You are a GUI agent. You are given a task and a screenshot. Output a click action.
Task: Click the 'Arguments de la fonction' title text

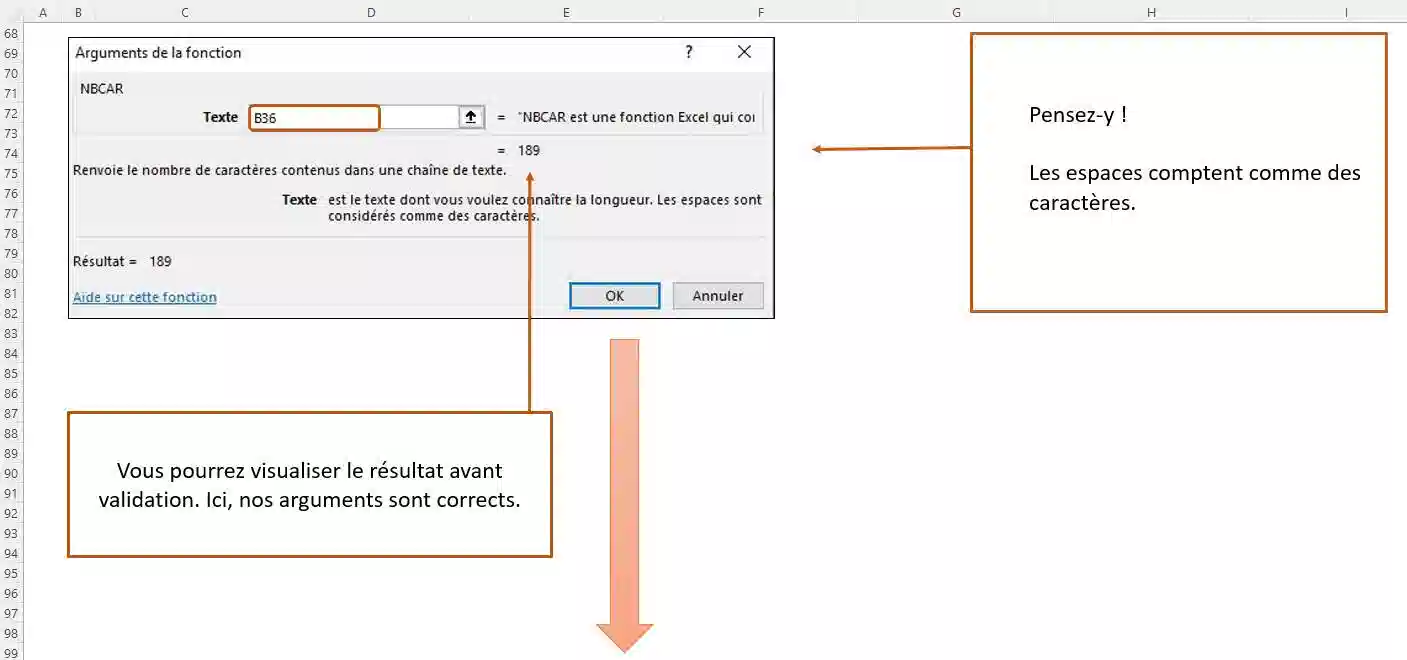(158, 53)
